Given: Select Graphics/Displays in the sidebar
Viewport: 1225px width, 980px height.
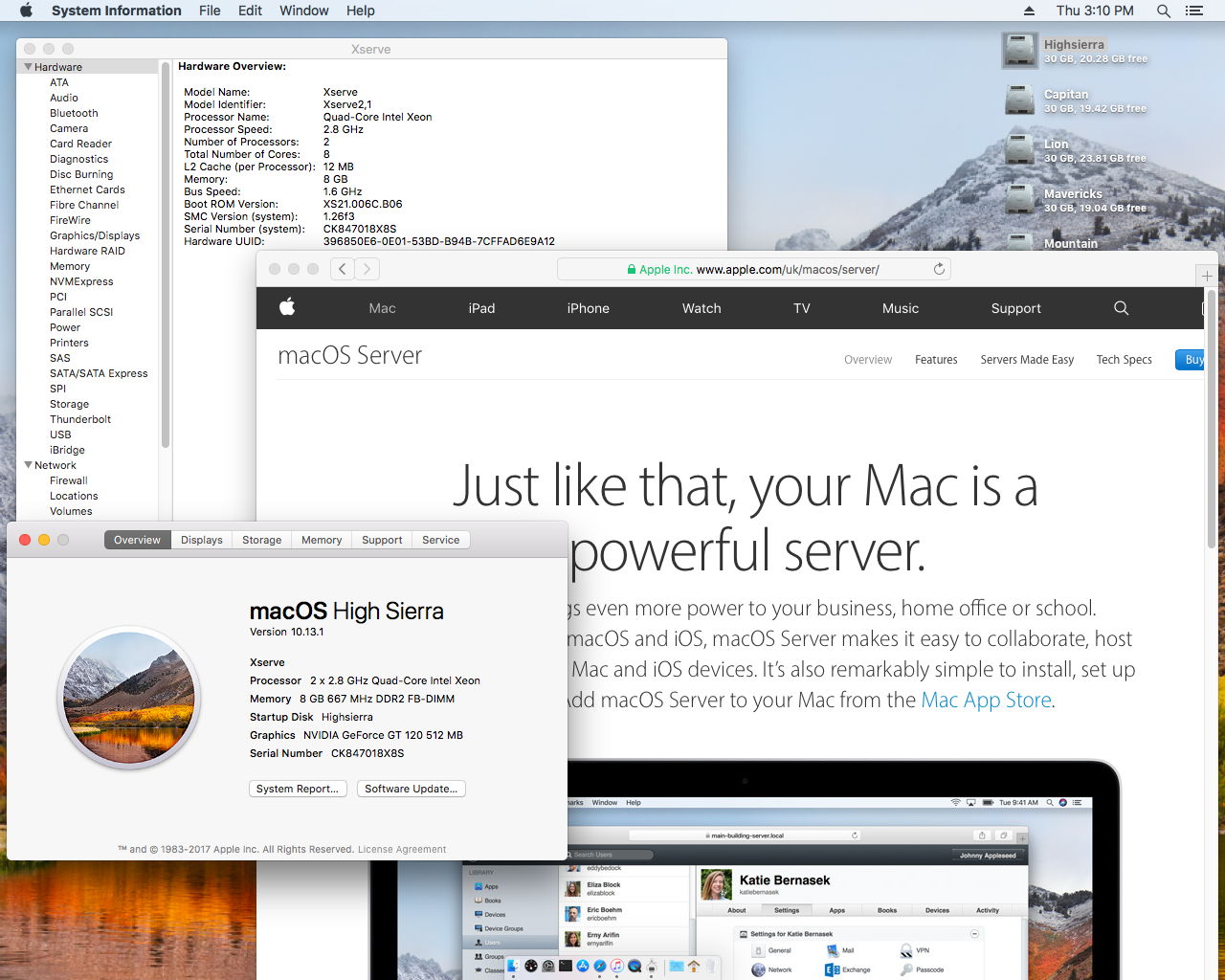Looking at the screenshot, I should tap(95, 235).
